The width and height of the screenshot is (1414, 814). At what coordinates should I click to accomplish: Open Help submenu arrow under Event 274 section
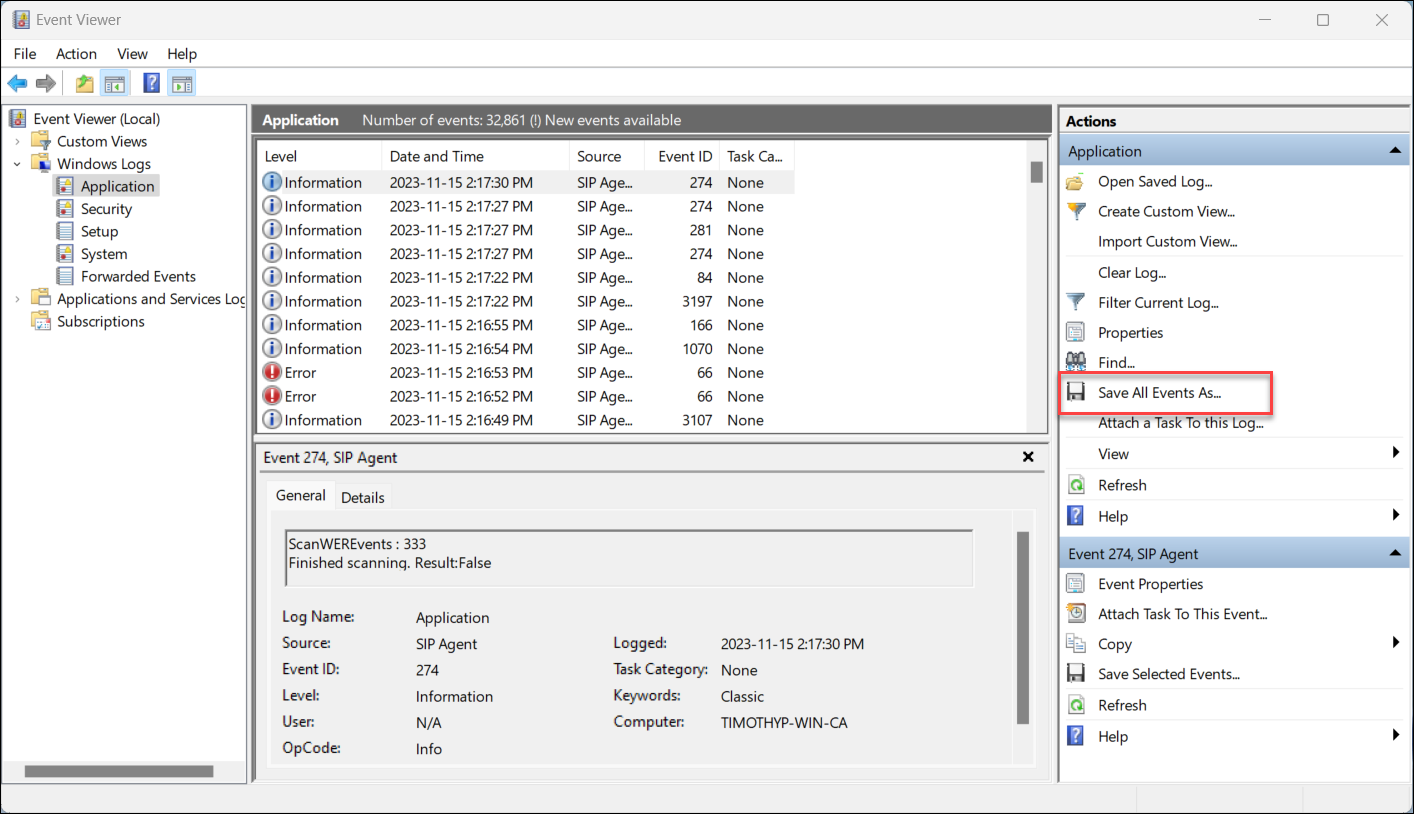tap(1396, 736)
